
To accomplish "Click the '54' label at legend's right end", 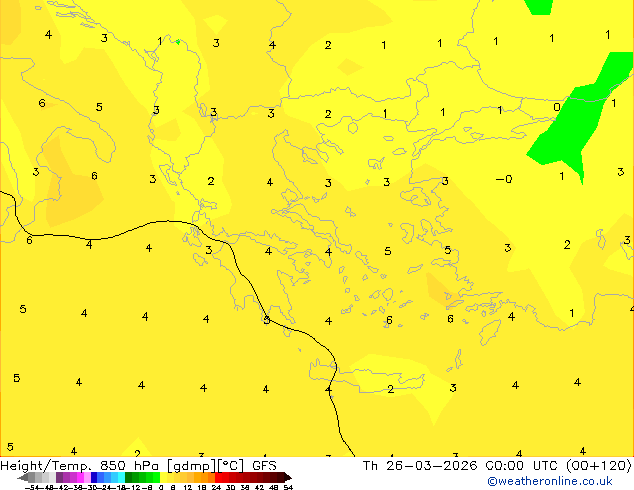I will click(287, 487).
